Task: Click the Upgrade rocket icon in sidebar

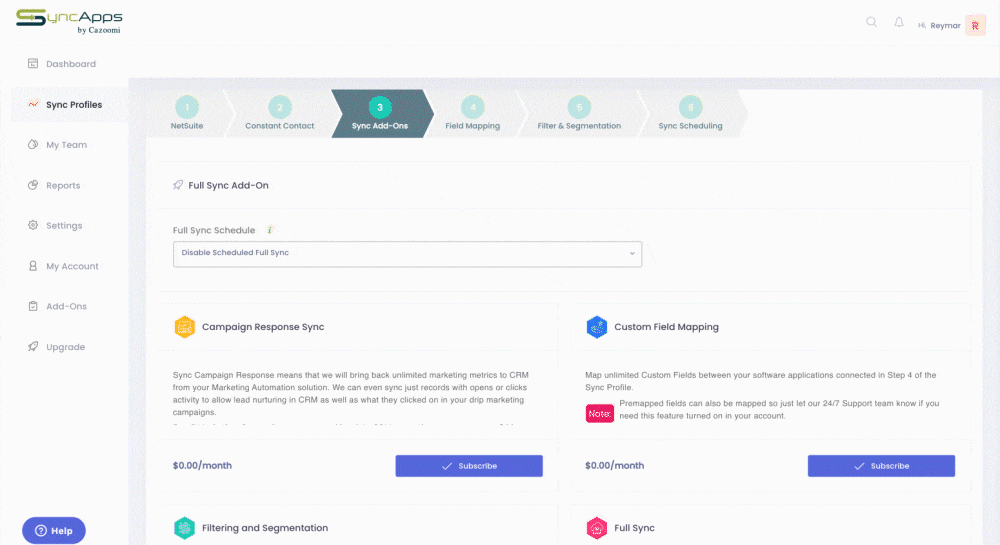Action: (33, 346)
